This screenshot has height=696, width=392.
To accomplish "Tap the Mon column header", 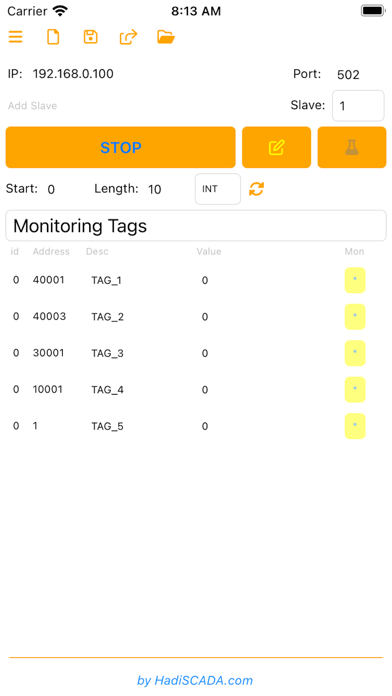I will pos(354,251).
